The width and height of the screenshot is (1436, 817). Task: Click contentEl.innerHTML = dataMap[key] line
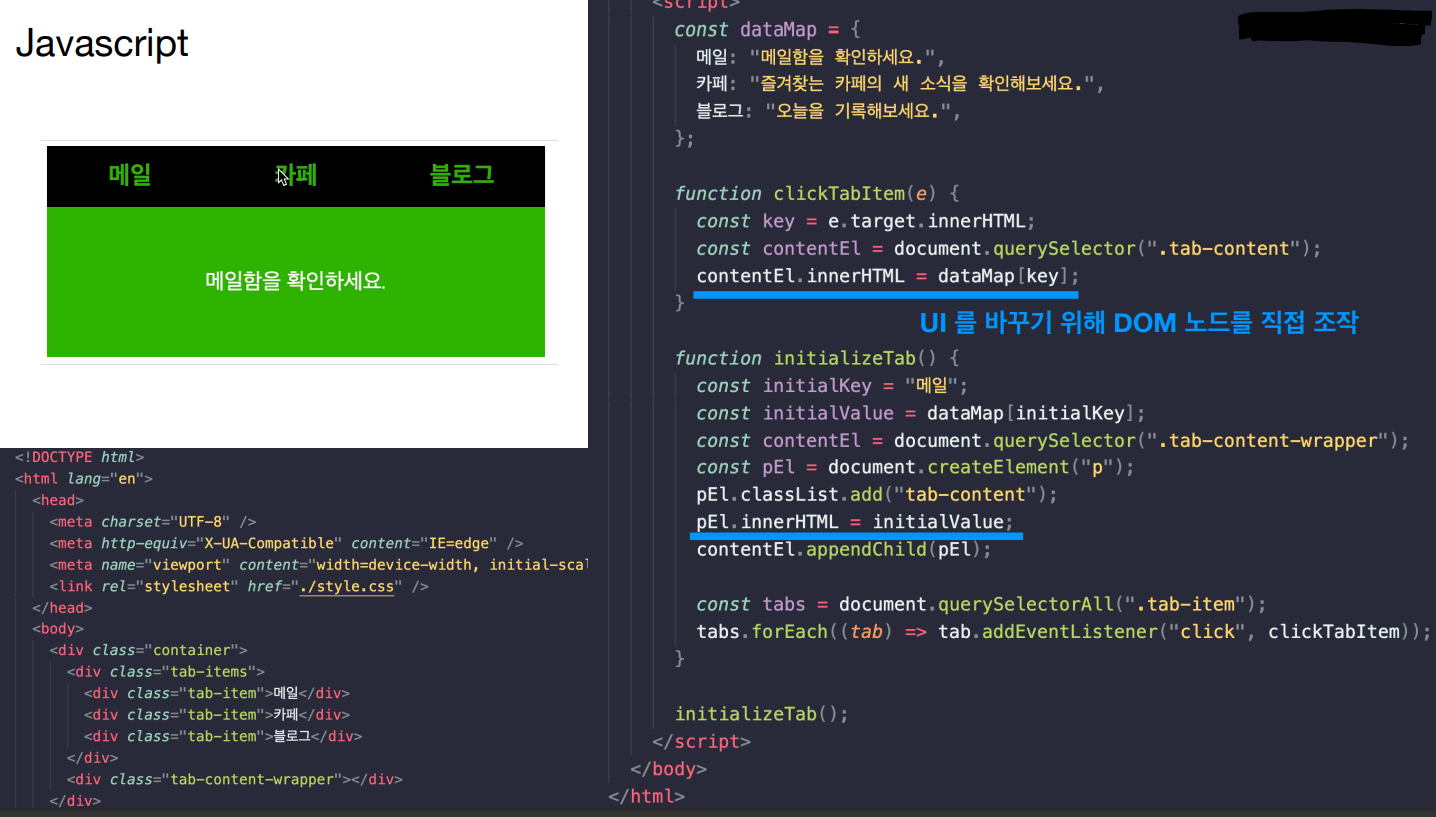click(x=888, y=276)
